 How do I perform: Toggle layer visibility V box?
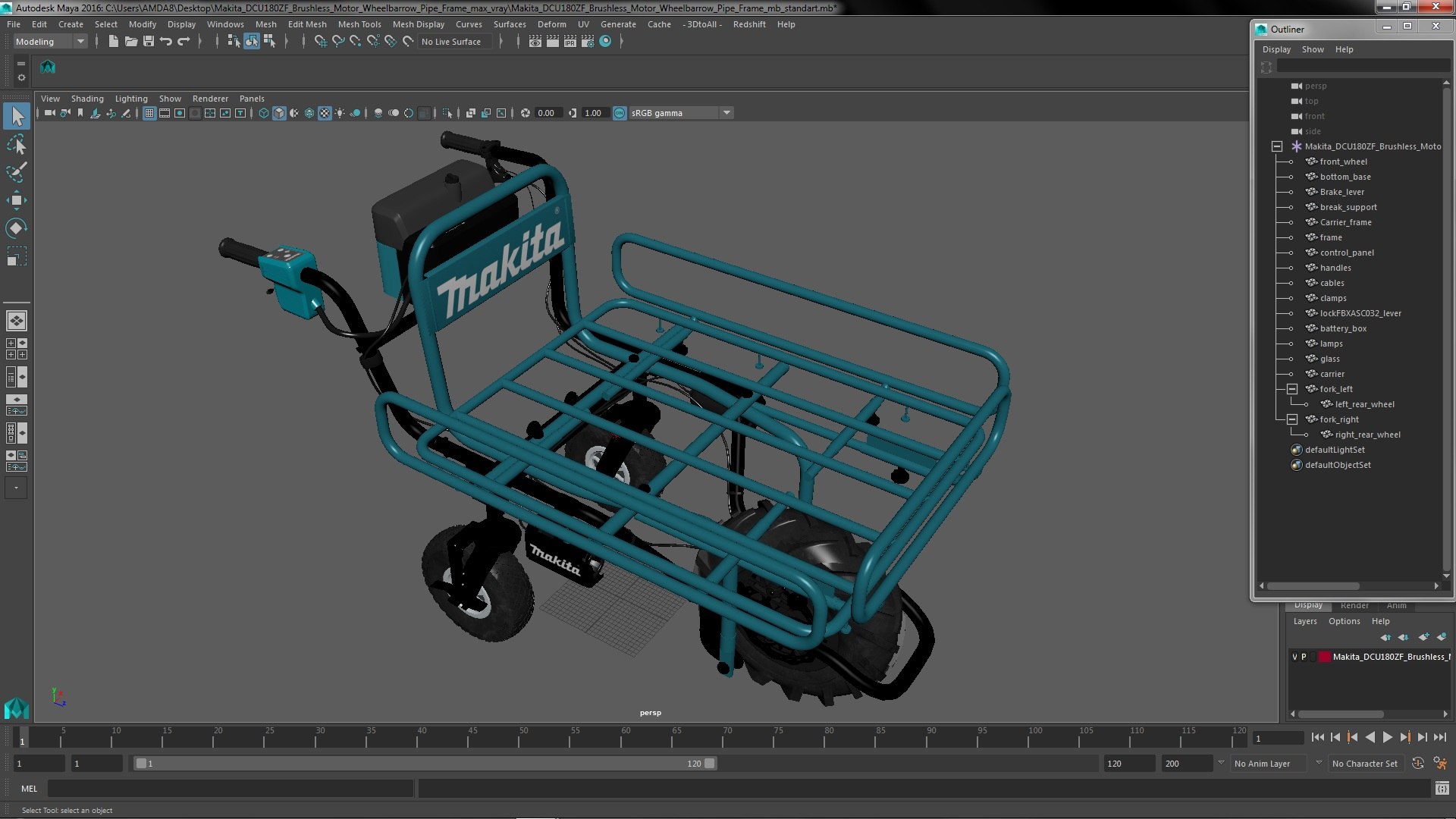click(1294, 657)
